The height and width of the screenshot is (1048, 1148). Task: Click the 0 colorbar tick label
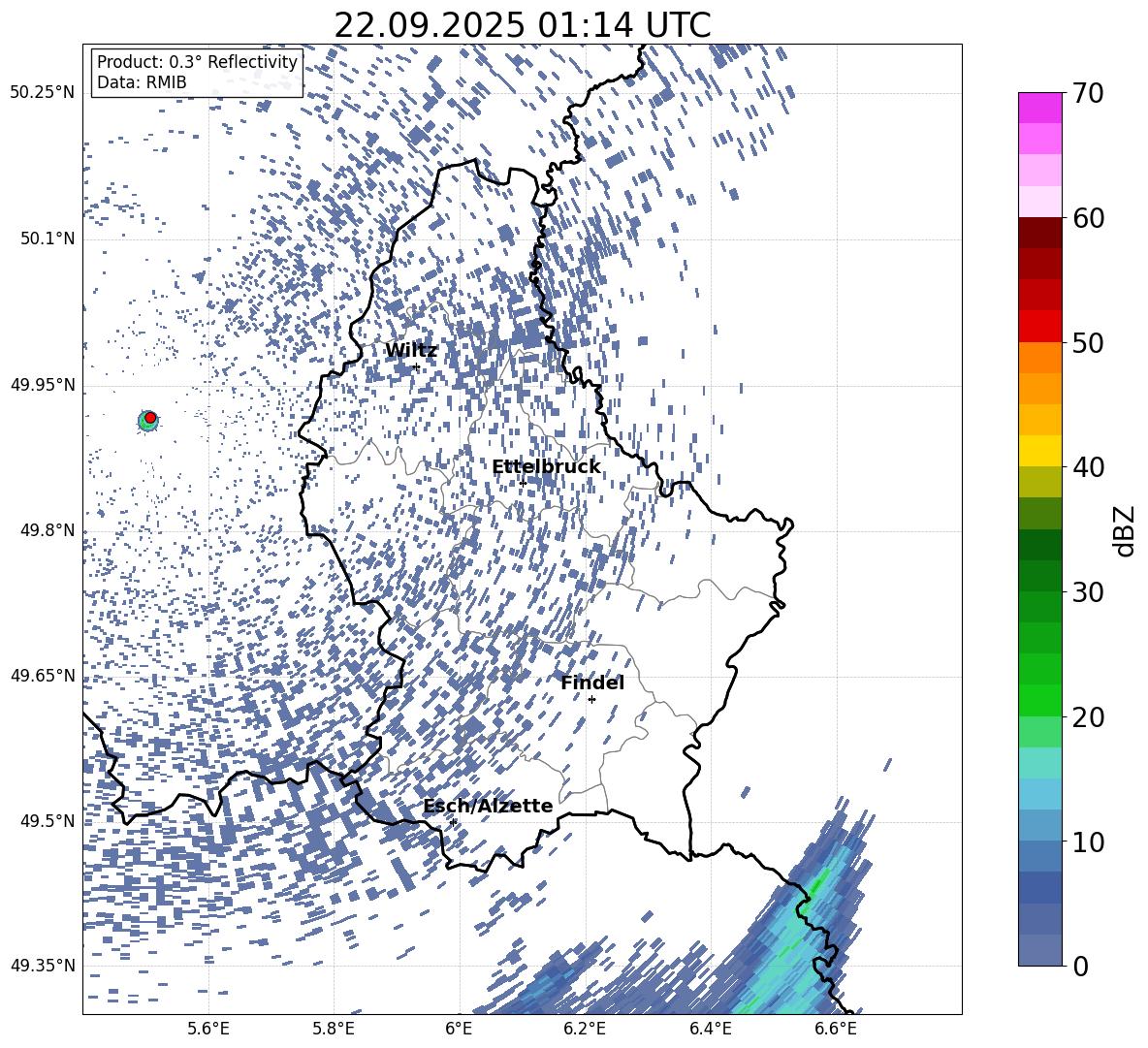tap(1081, 966)
